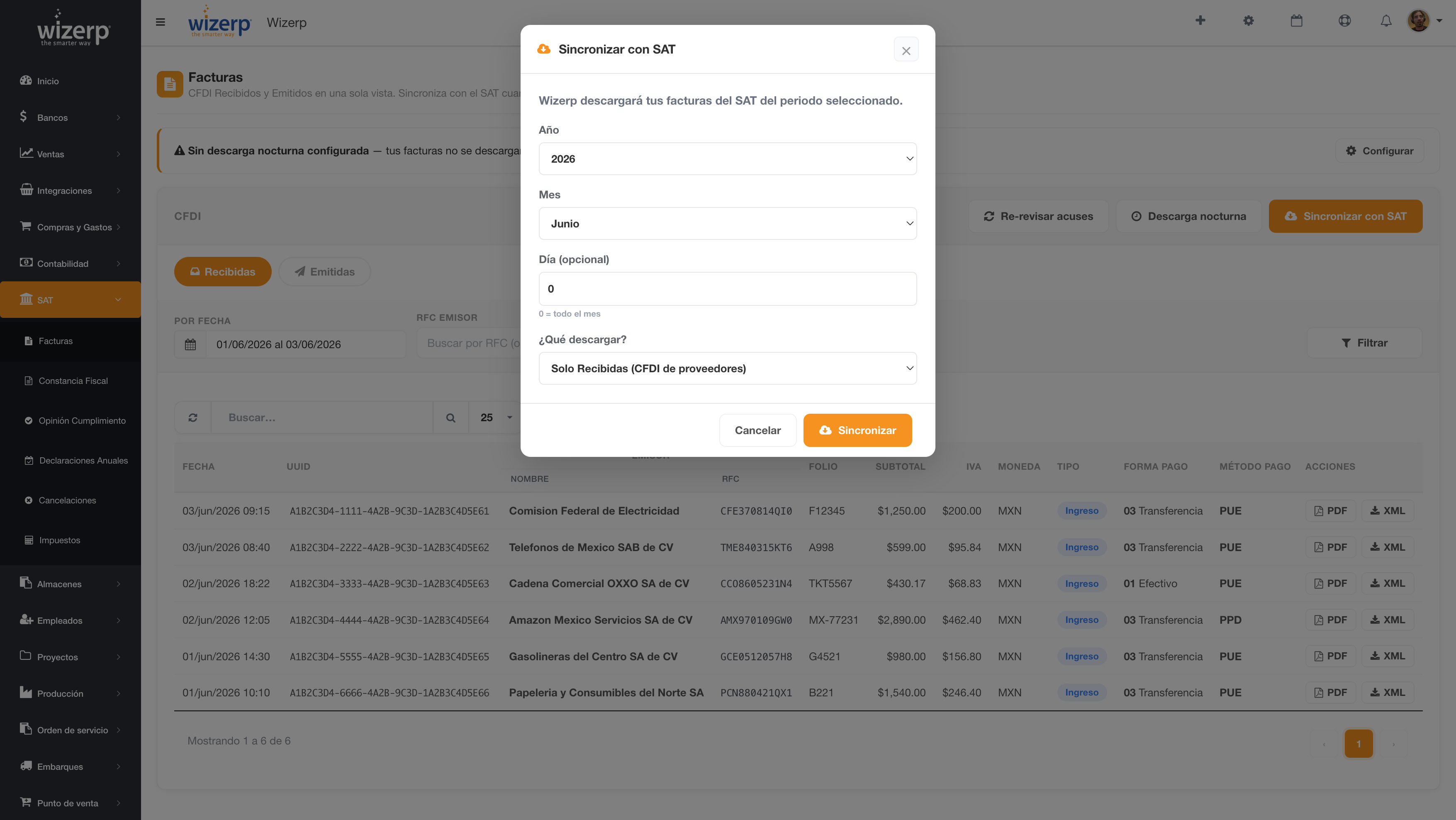The width and height of the screenshot is (1456, 820).
Task: Expand the Almacenes sidebar menu
Action: click(70, 583)
